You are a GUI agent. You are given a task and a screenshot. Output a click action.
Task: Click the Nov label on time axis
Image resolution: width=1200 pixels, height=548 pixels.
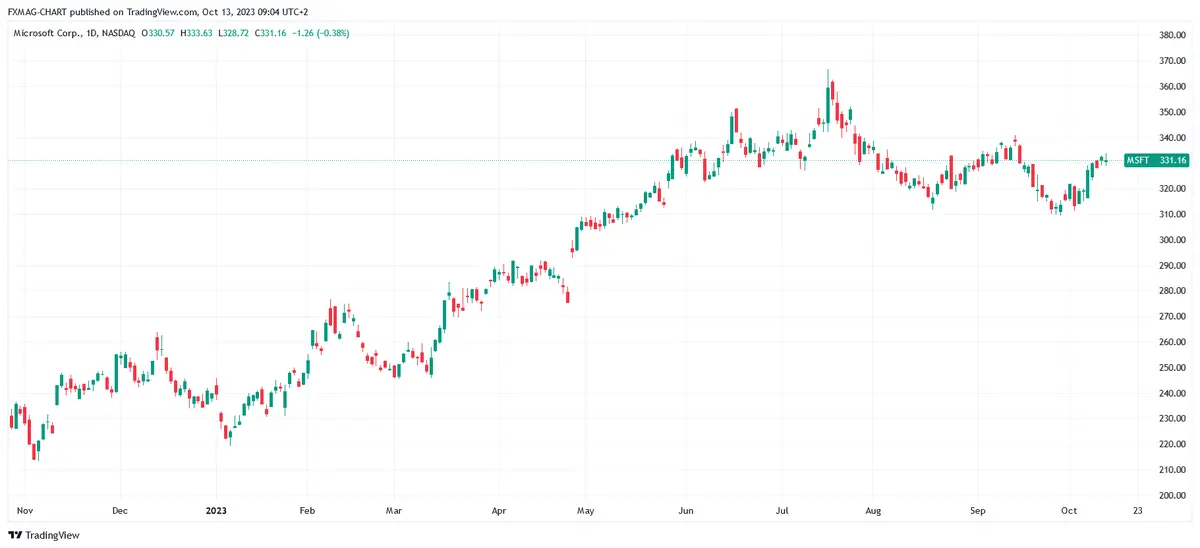coord(27,510)
